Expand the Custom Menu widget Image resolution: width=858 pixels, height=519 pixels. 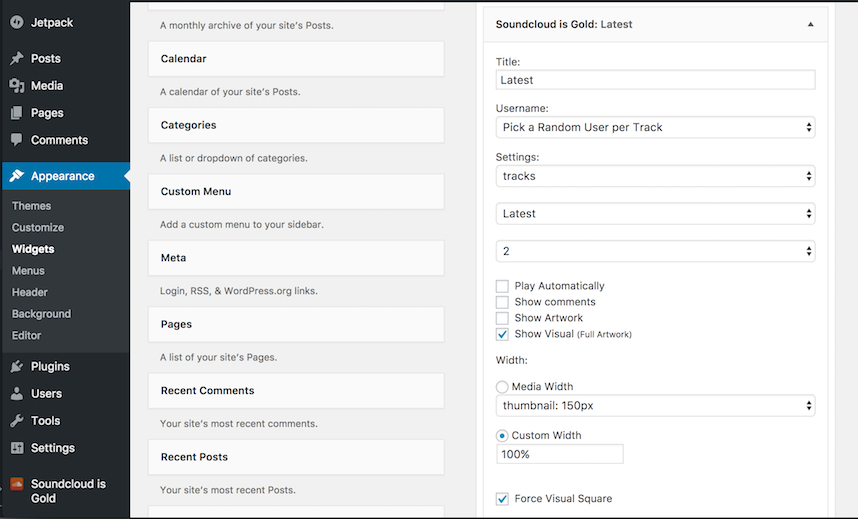(296, 191)
